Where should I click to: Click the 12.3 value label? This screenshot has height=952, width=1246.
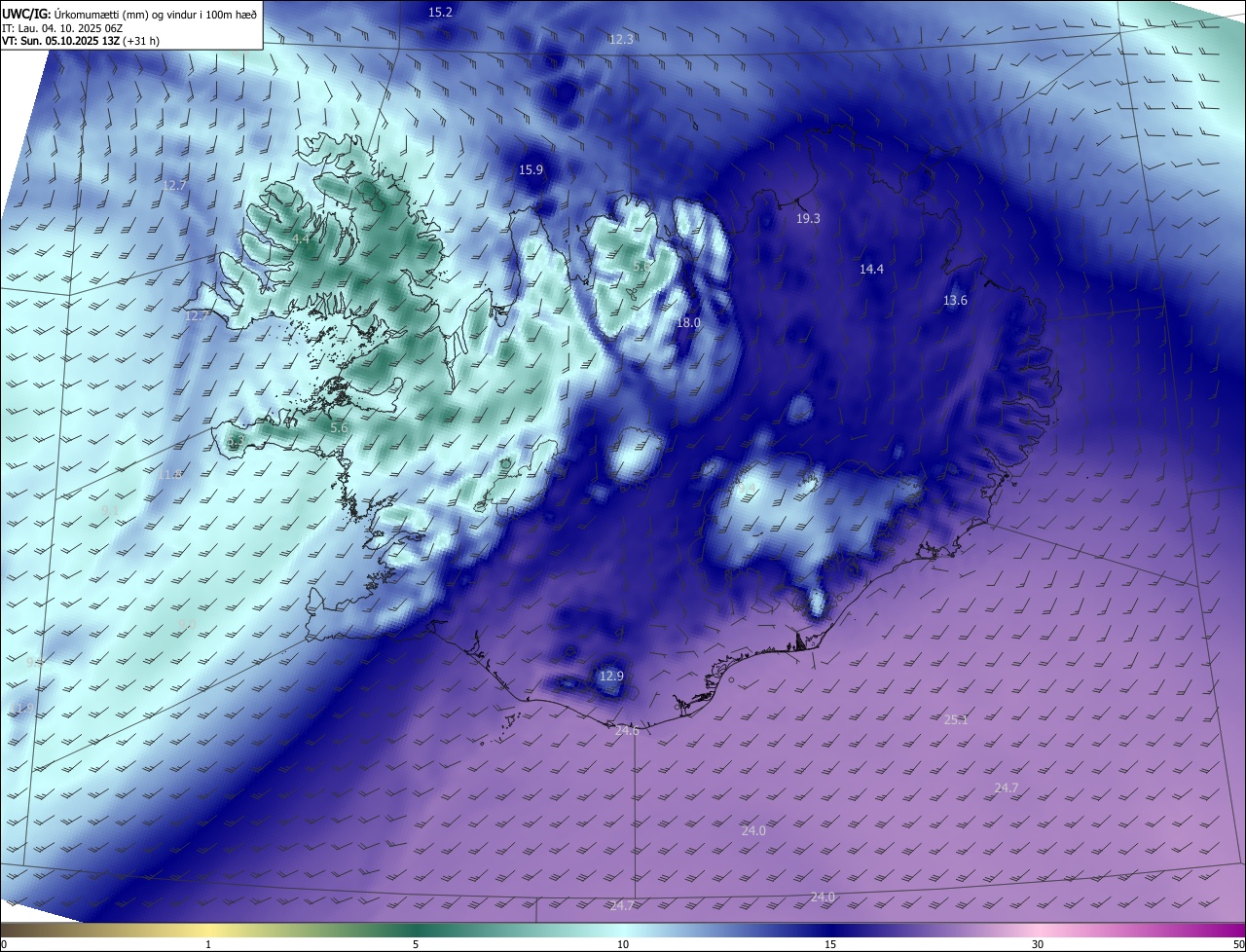click(621, 40)
